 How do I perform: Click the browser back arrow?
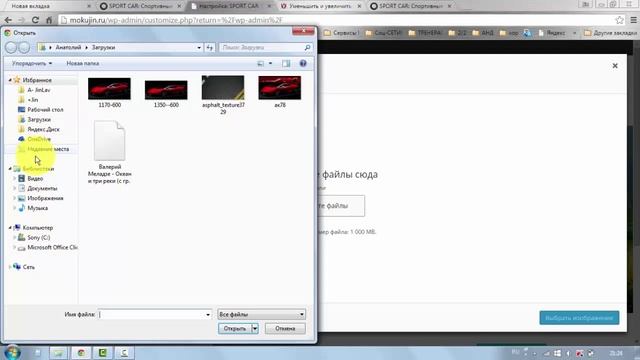point(8,20)
